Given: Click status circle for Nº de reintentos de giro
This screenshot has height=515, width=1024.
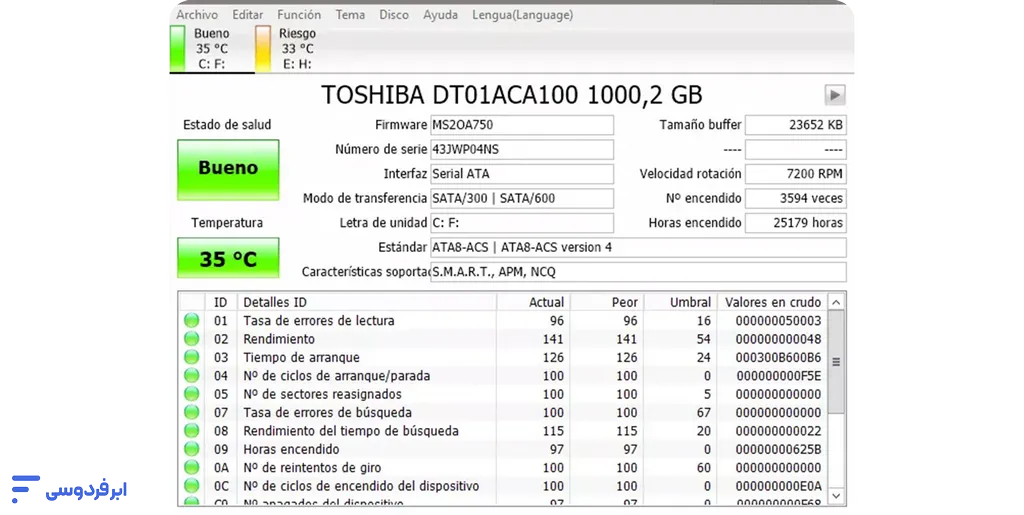Looking at the screenshot, I should click(191, 467).
